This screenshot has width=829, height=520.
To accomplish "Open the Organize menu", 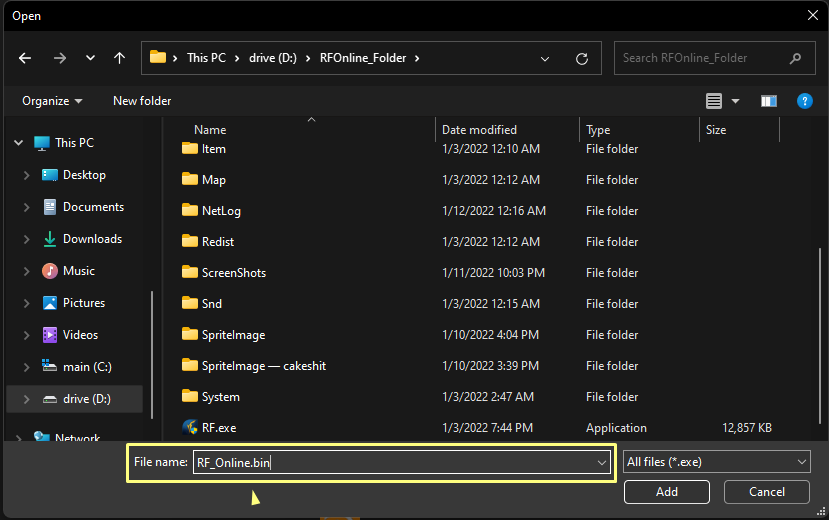I will coord(52,101).
